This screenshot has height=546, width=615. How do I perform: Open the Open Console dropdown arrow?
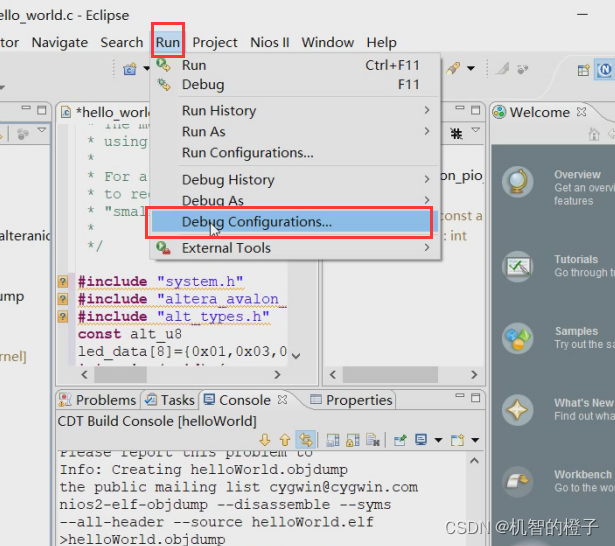475,440
